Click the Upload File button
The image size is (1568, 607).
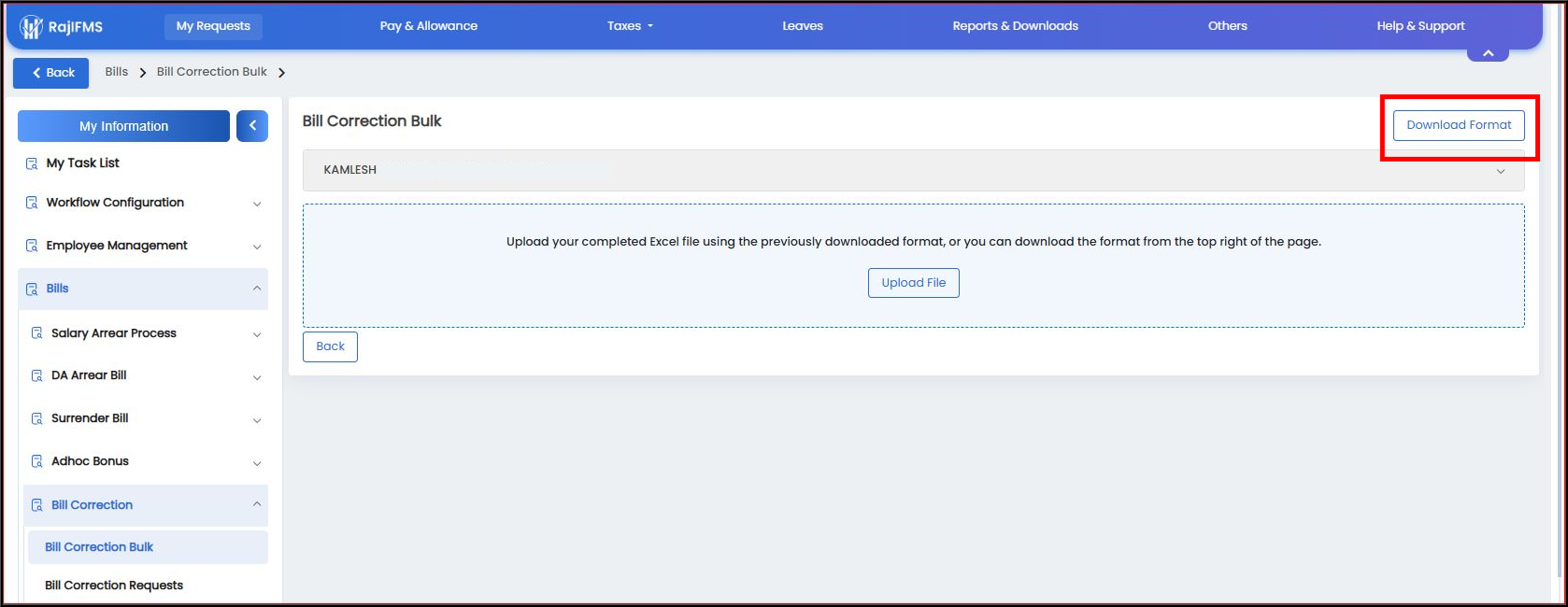(x=913, y=283)
